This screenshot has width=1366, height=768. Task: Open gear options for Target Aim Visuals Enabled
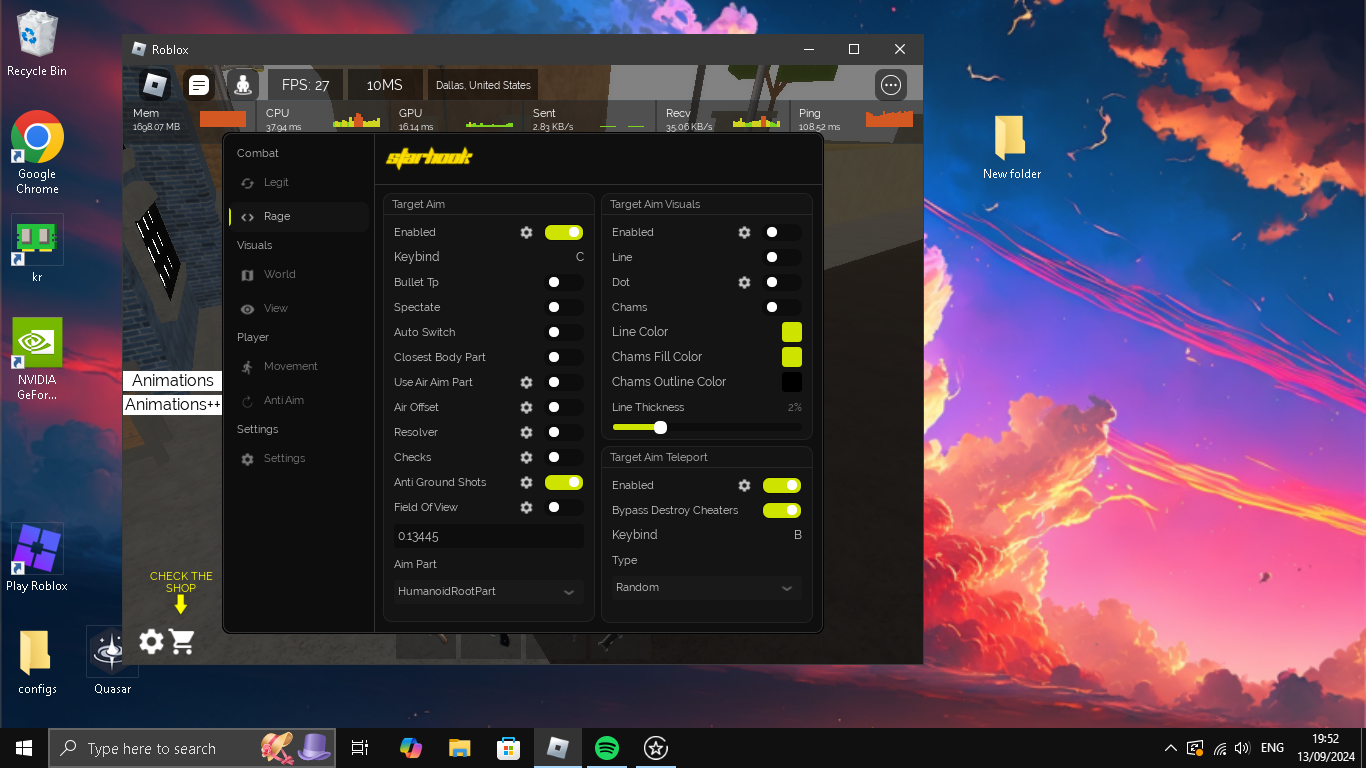pyautogui.click(x=744, y=232)
